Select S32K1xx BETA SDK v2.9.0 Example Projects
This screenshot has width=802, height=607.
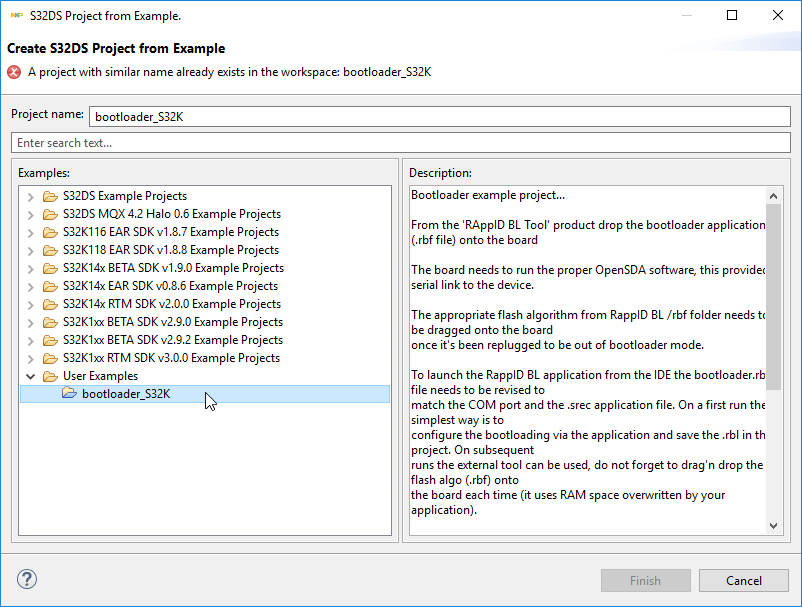point(173,322)
